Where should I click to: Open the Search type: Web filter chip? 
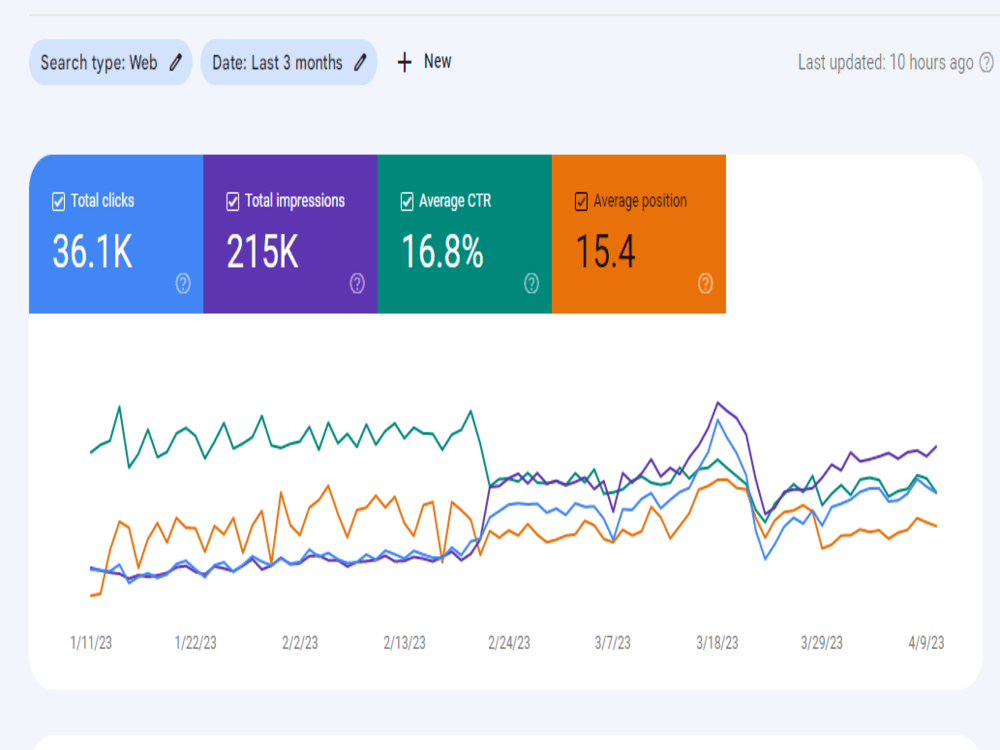(110, 62)
